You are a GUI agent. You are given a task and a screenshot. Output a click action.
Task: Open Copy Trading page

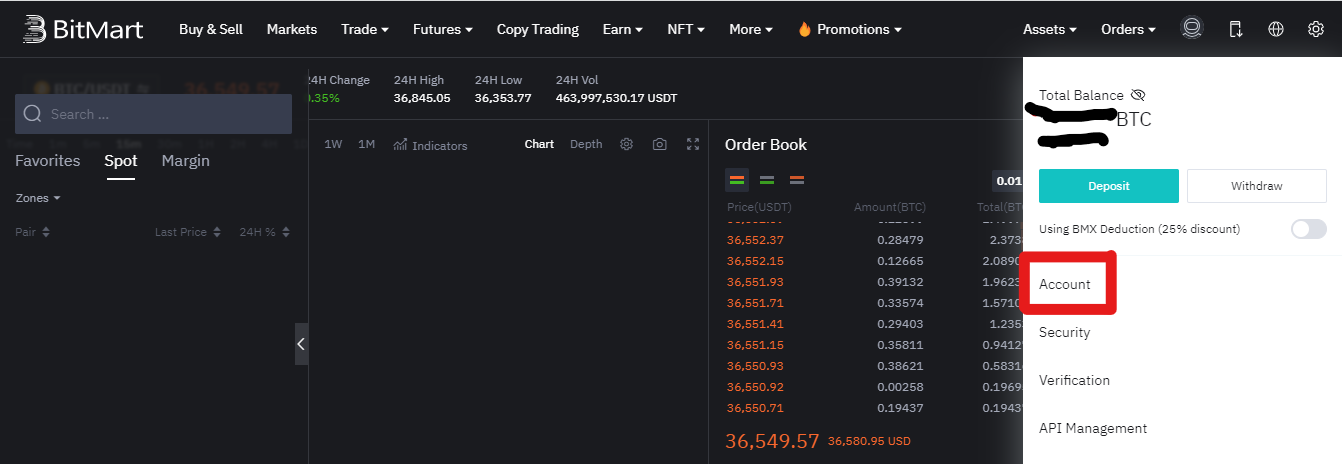pyautogui.click(x=538, y=29)
